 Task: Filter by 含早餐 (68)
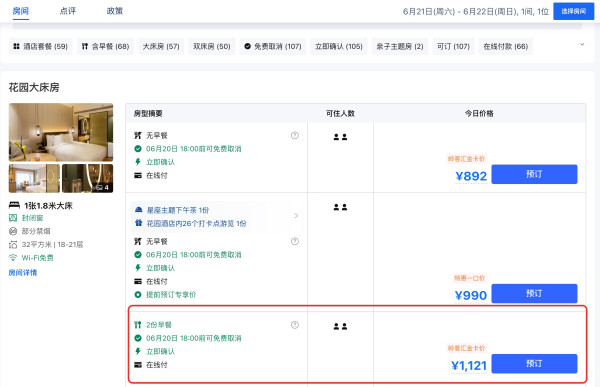tap(105, 46)
